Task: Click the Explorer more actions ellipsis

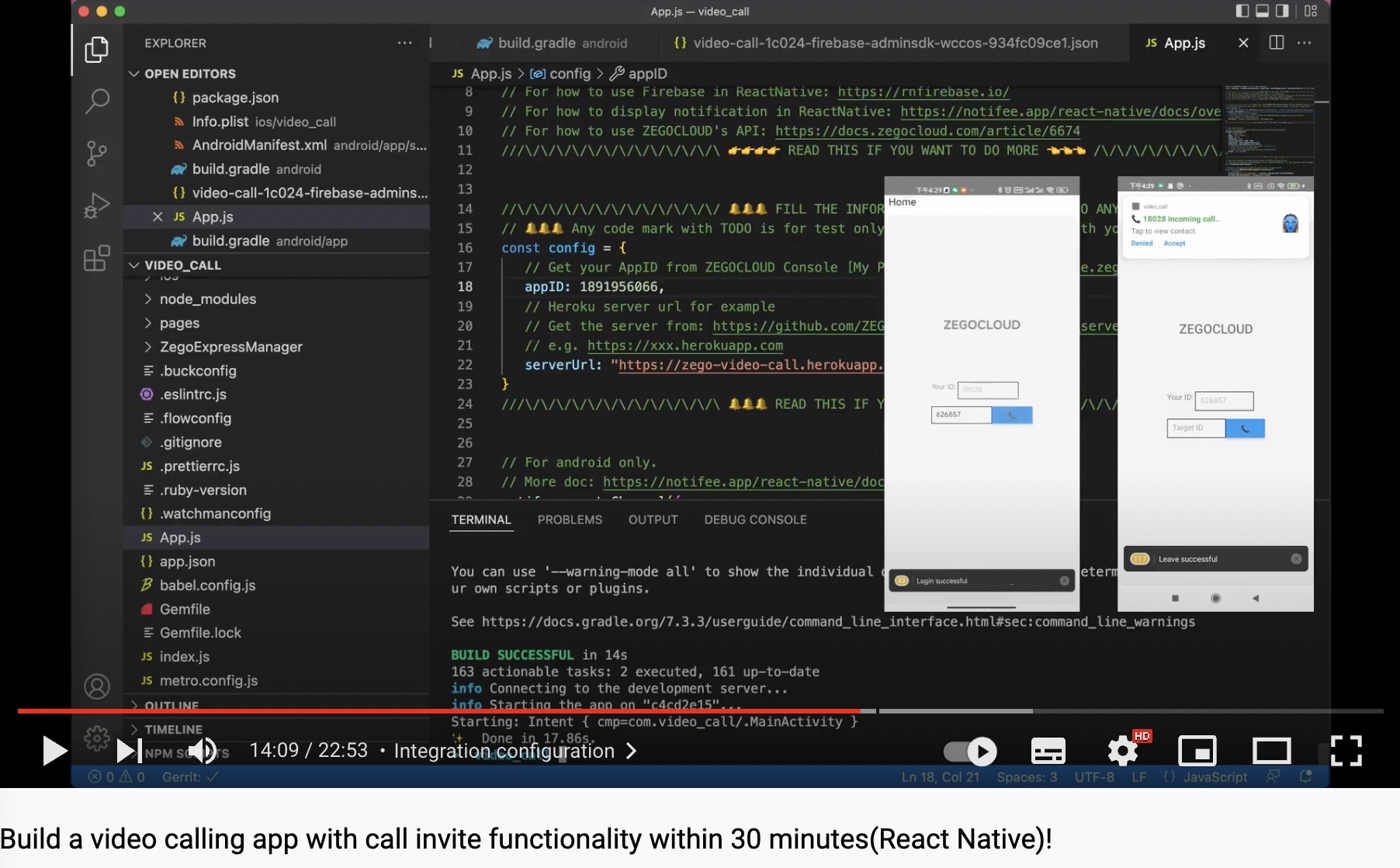Action: pyautogui.click(x=404, y=43)
